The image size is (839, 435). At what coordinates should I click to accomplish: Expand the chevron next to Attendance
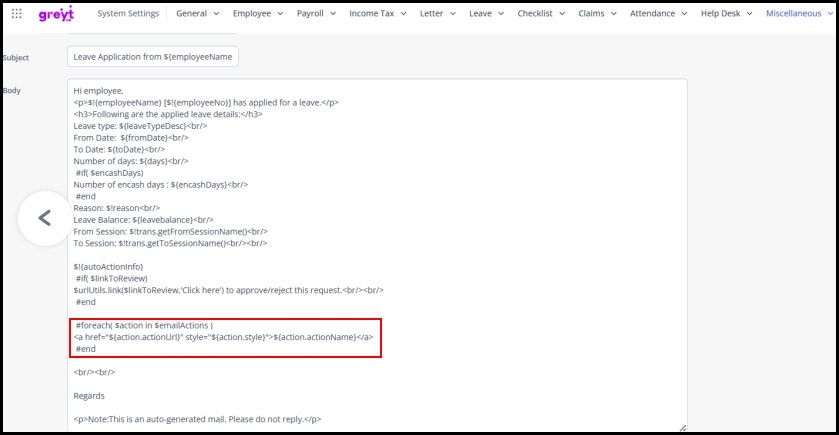pyautogui.click(x=684, y=14)
